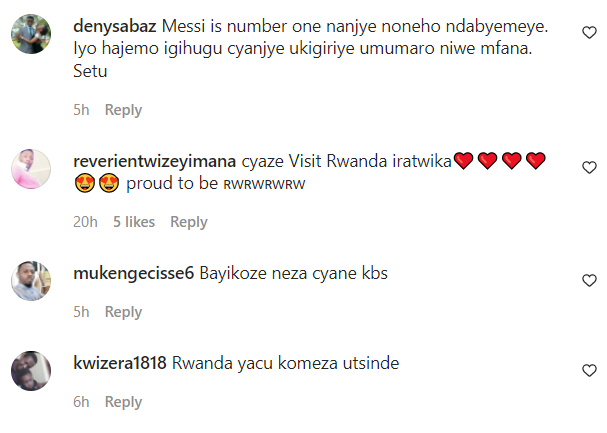Visit mukengecisse6's profile via username
The width and height of the screenshot is (607, 433).
tap(134, 273)
